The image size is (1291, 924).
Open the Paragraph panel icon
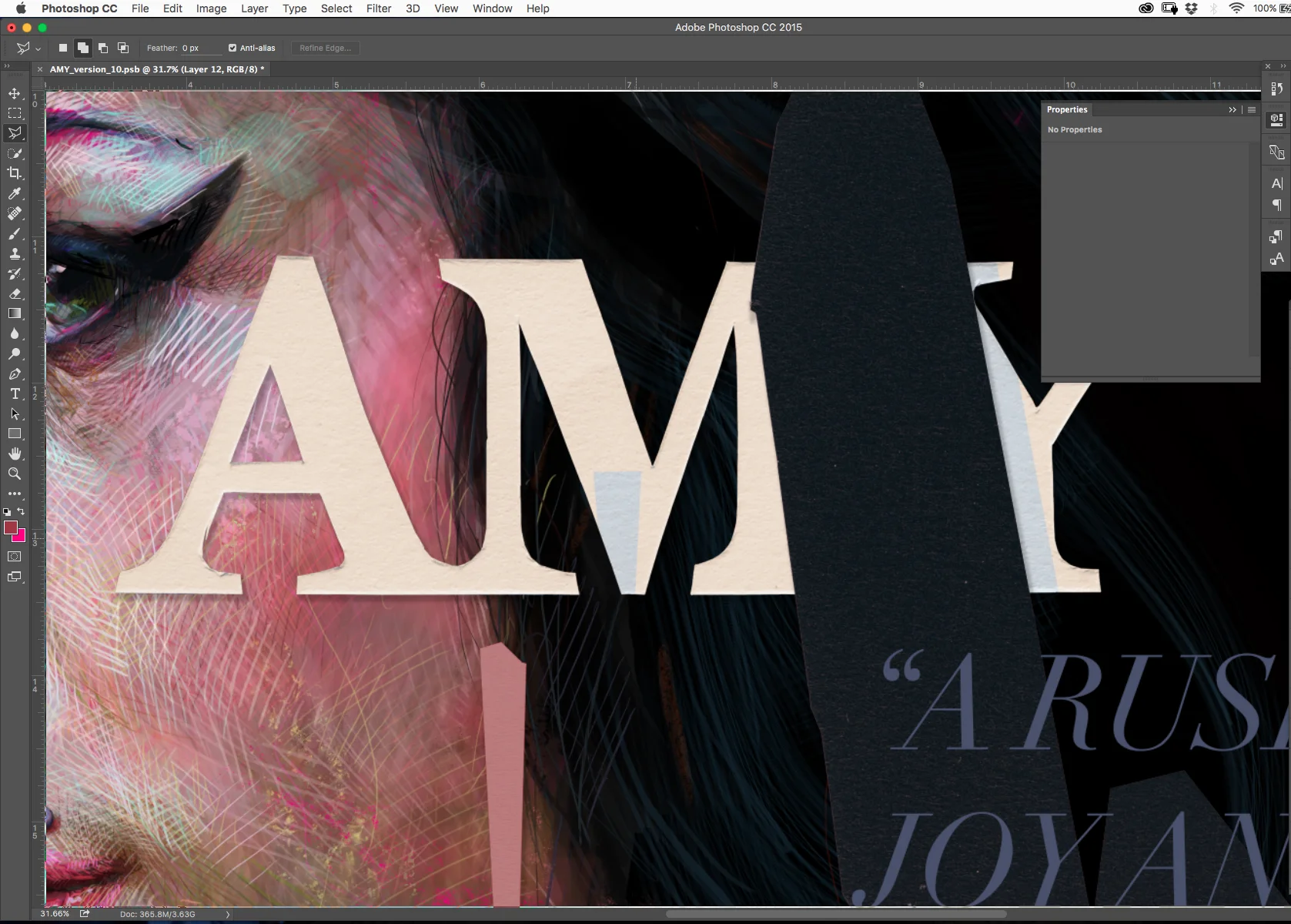(1276, 205)
